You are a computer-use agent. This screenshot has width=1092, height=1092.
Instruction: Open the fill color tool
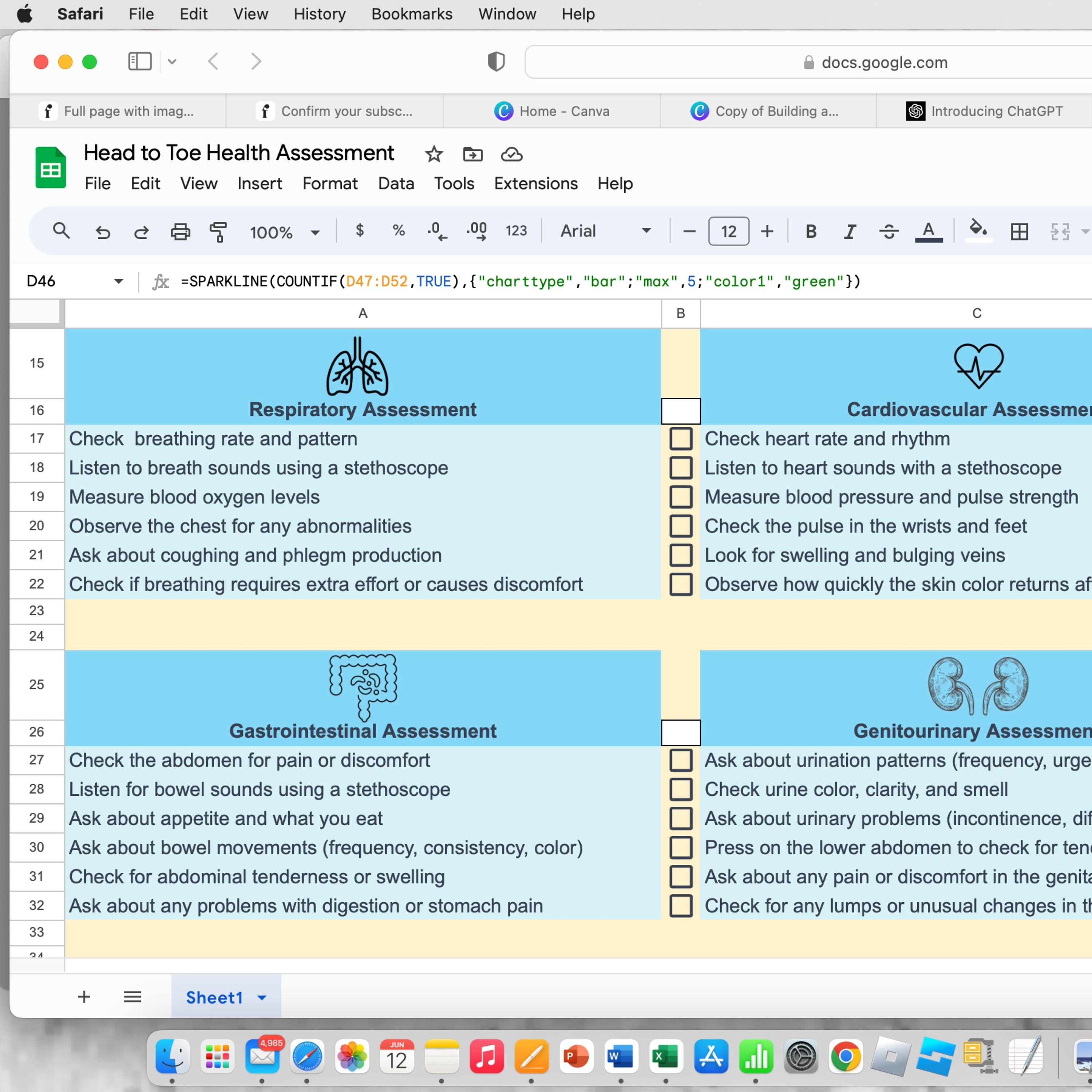(978, 231)
